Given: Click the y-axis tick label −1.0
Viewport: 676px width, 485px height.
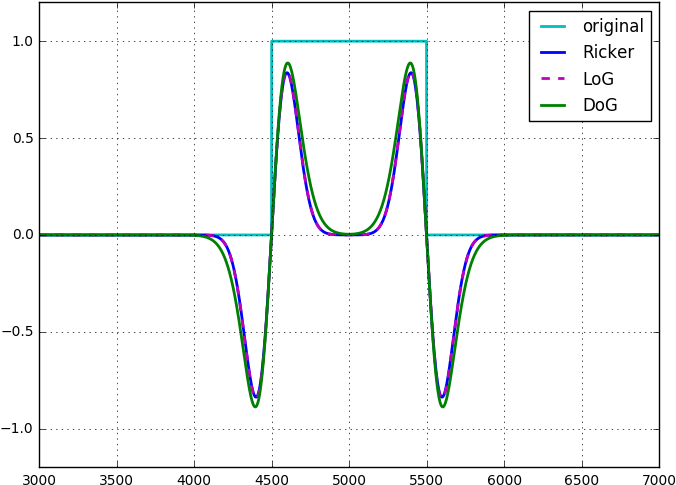Looking at the screenshot, I should click(18, 429).
